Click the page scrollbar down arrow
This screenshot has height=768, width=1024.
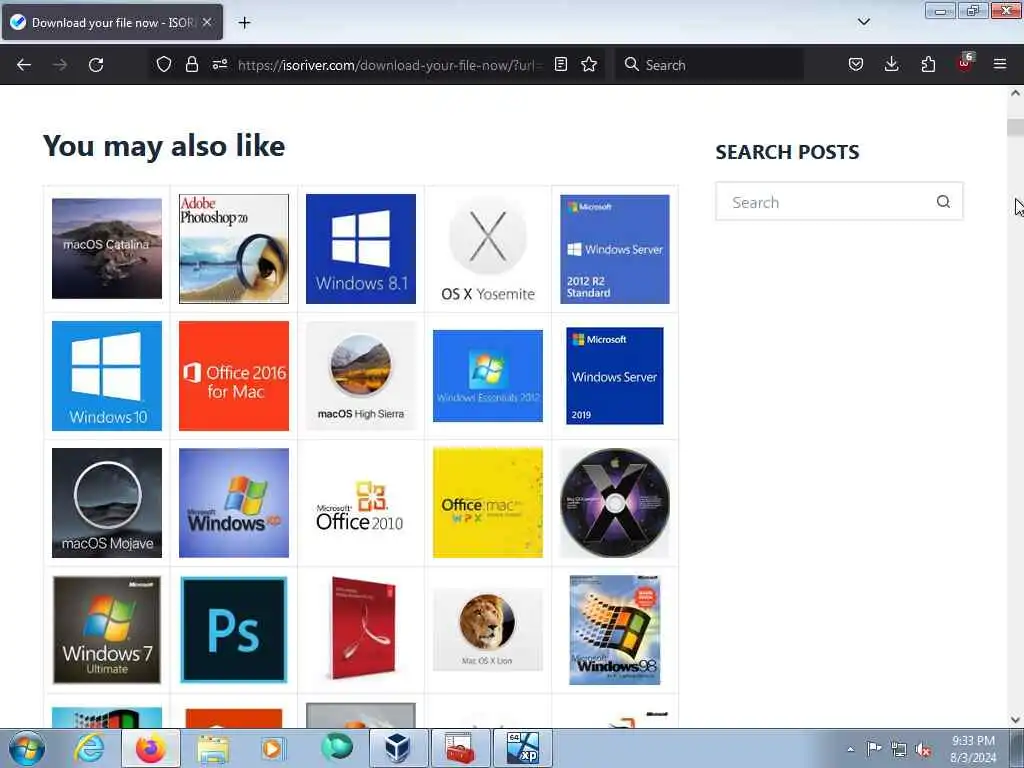(1015, 720)
